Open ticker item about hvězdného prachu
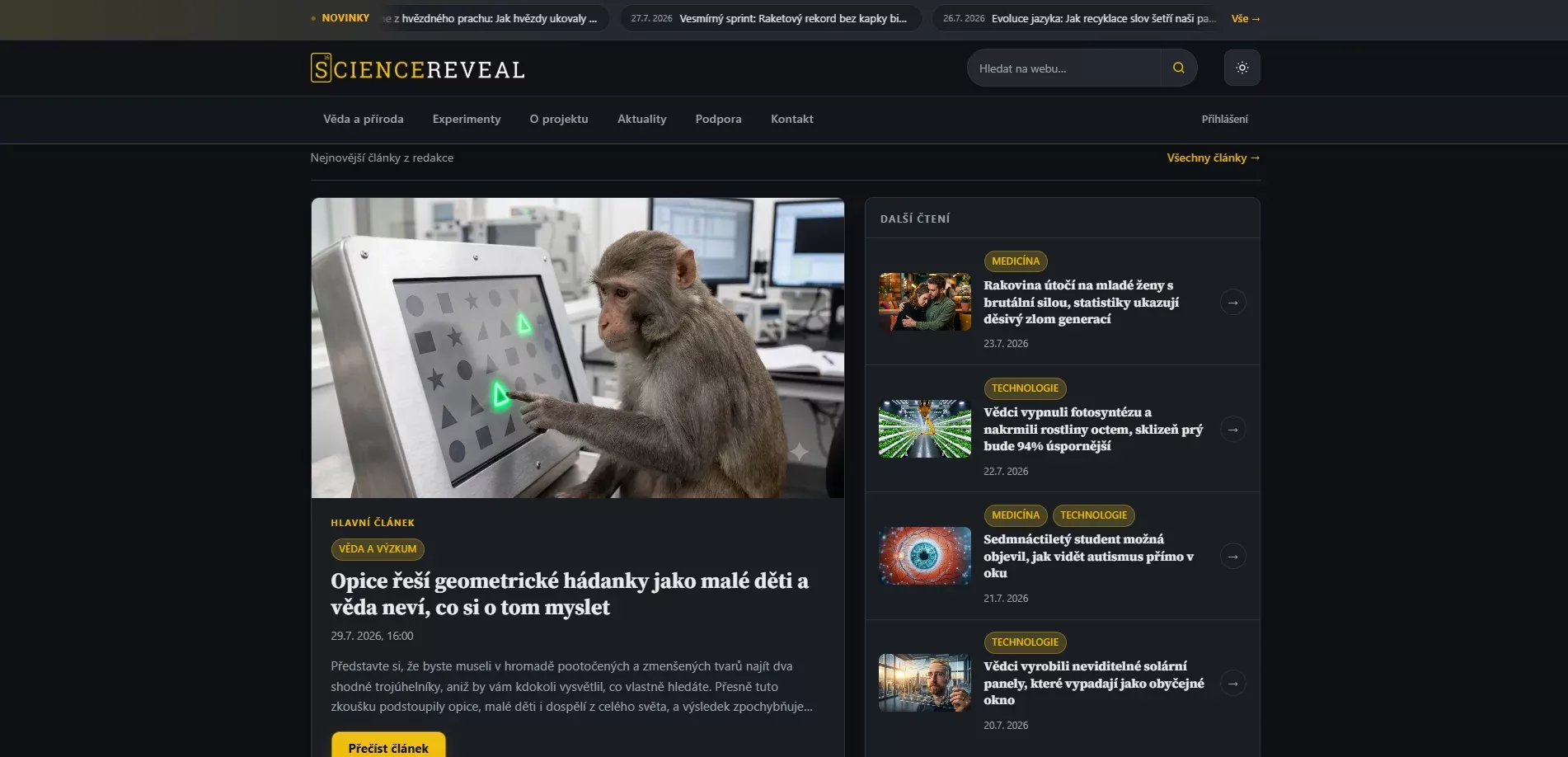 (x=495, y=18)
